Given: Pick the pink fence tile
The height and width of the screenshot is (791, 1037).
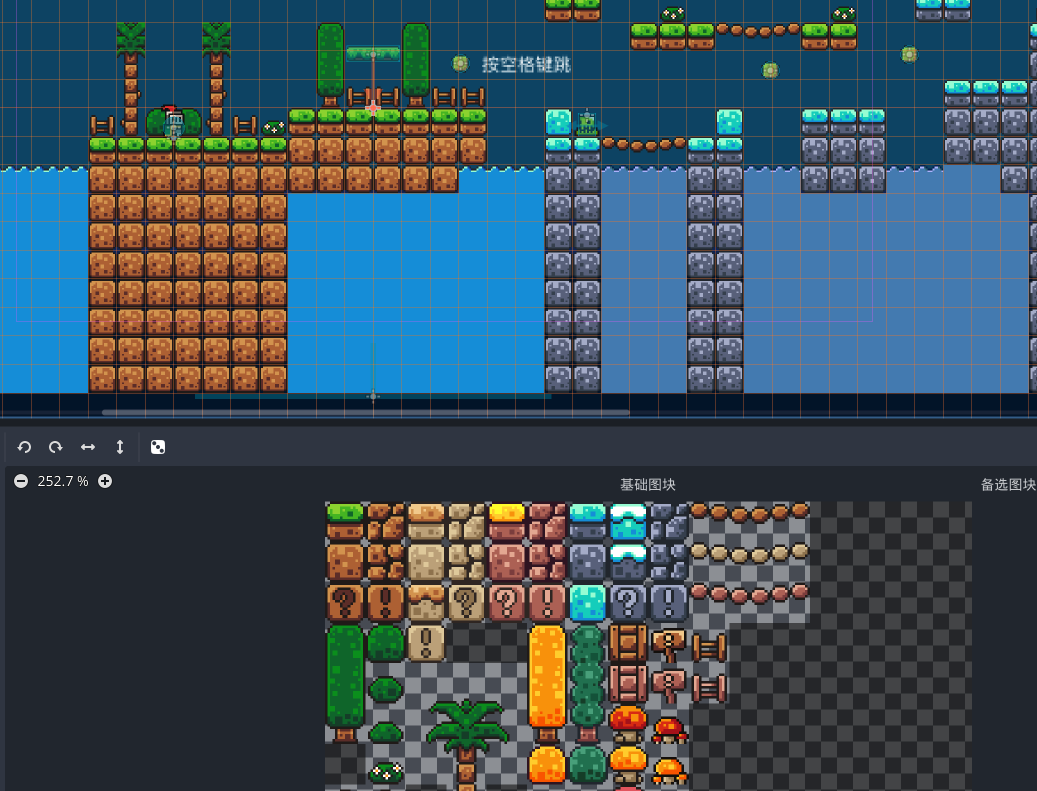Looking at the screenshot, I should pos(709,688).
